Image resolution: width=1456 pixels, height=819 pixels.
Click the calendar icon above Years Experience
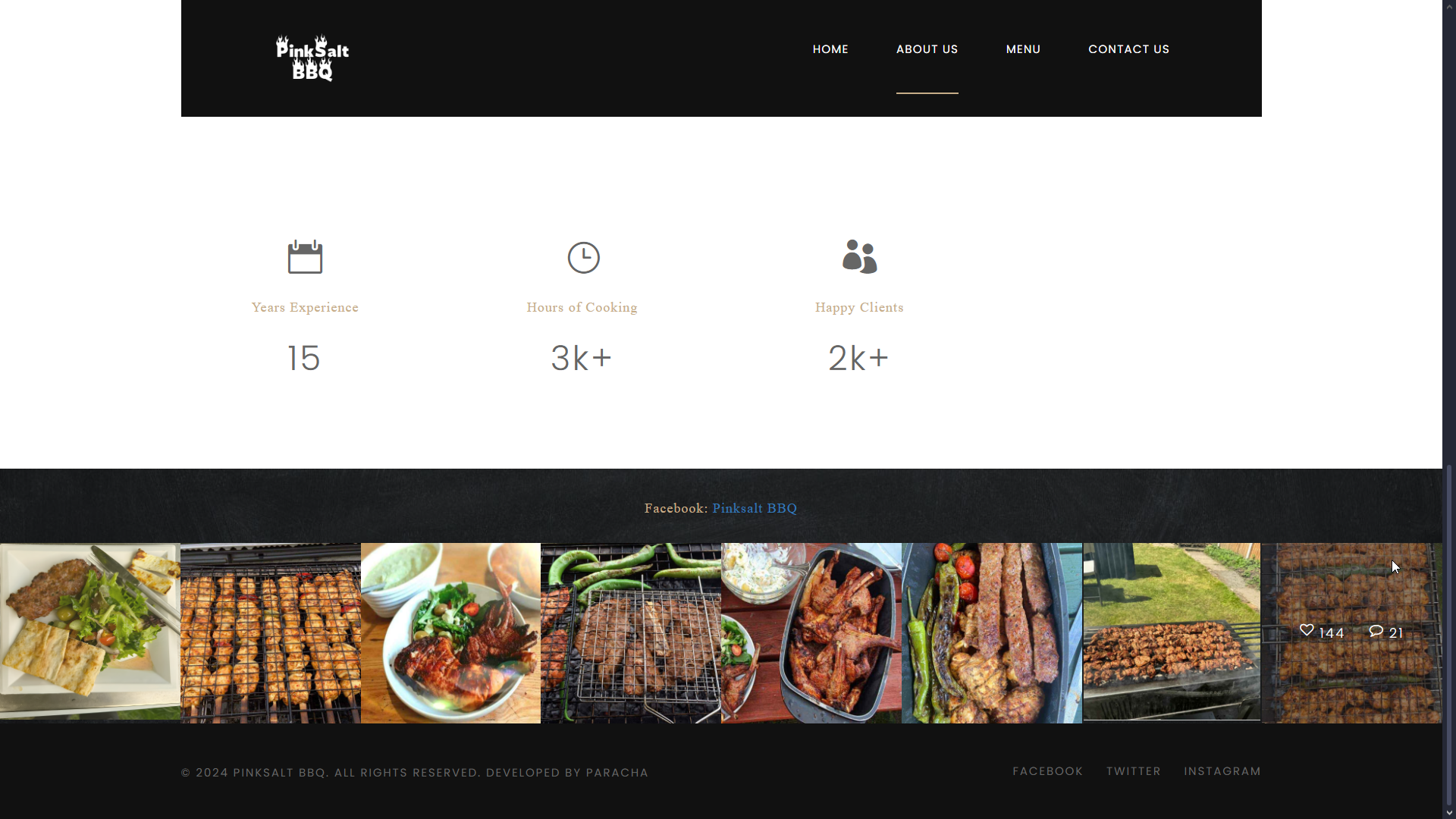click(305, 257)
